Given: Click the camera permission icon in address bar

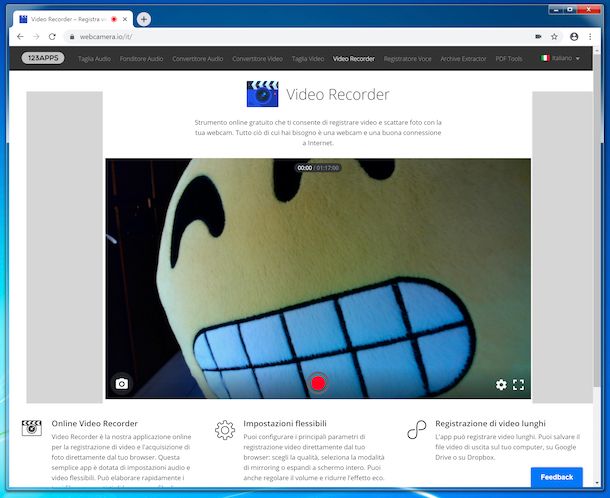Looking at the screenshot, I should [538, 37].
